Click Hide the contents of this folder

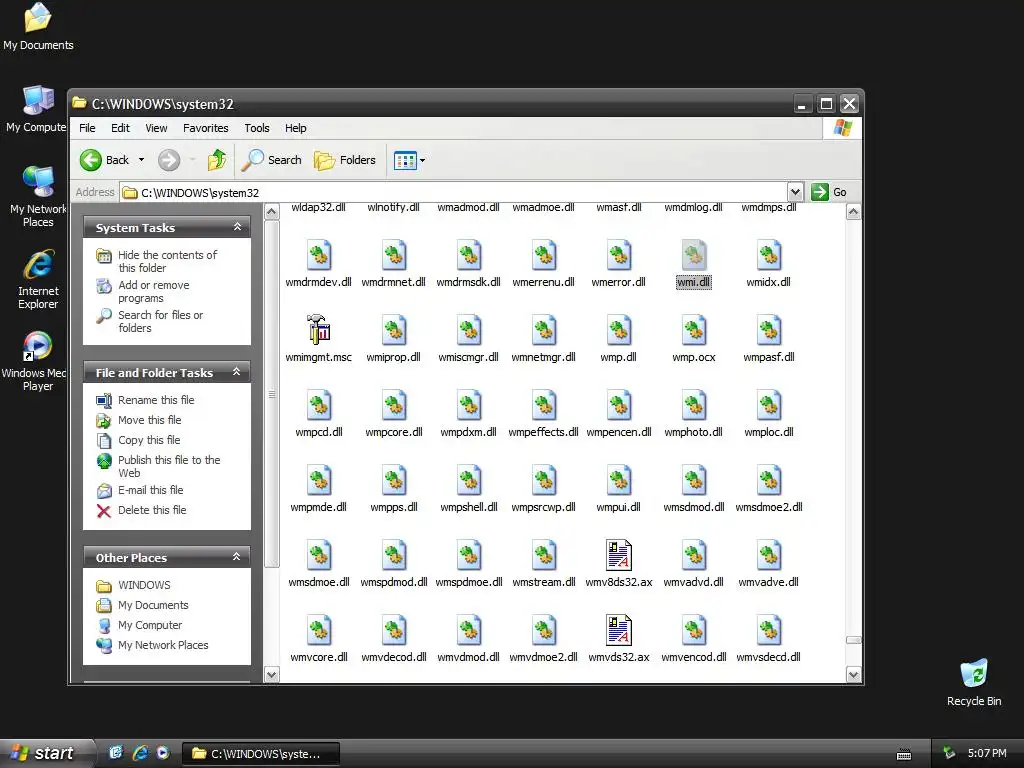167,261
